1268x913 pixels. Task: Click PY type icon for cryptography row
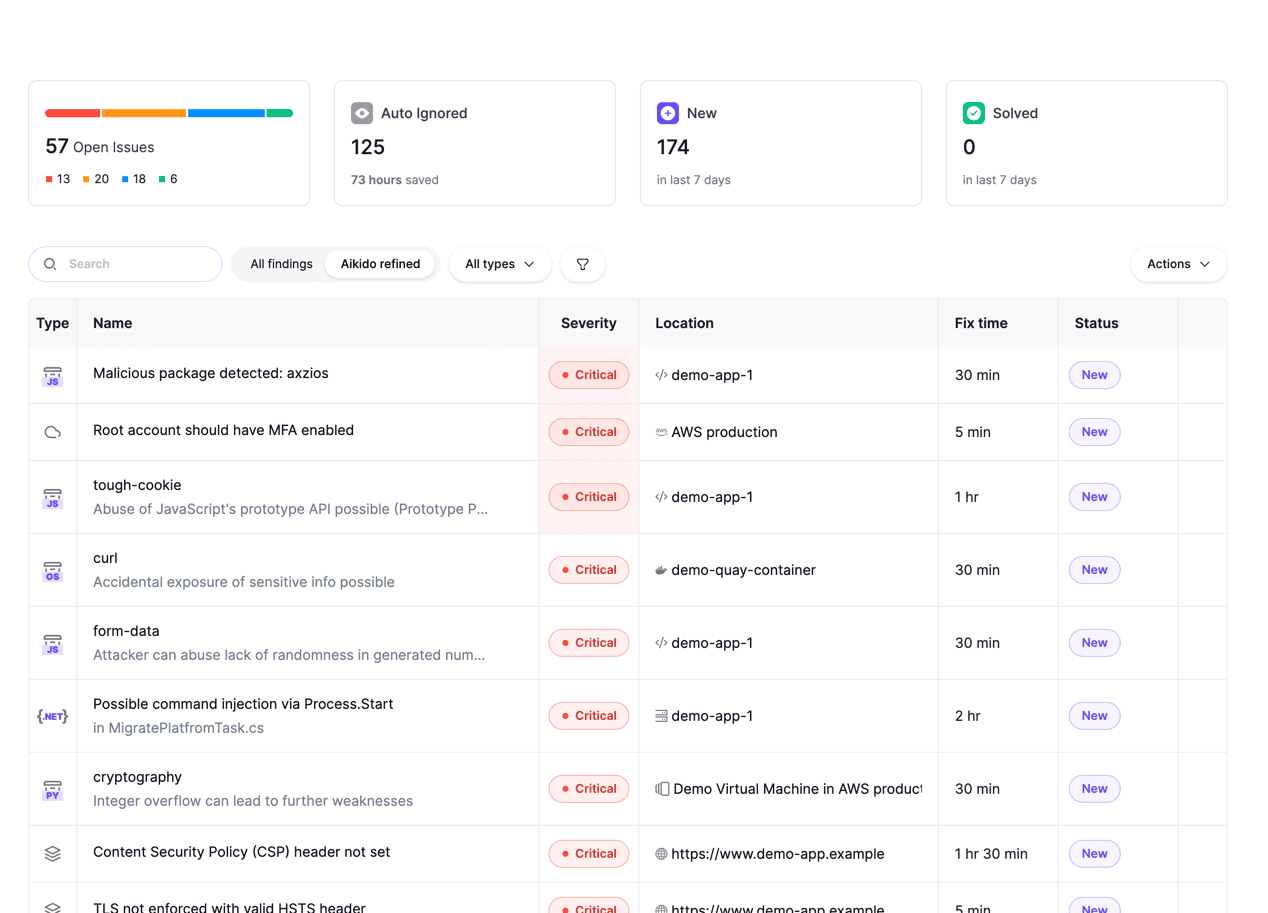click(53, 790)
